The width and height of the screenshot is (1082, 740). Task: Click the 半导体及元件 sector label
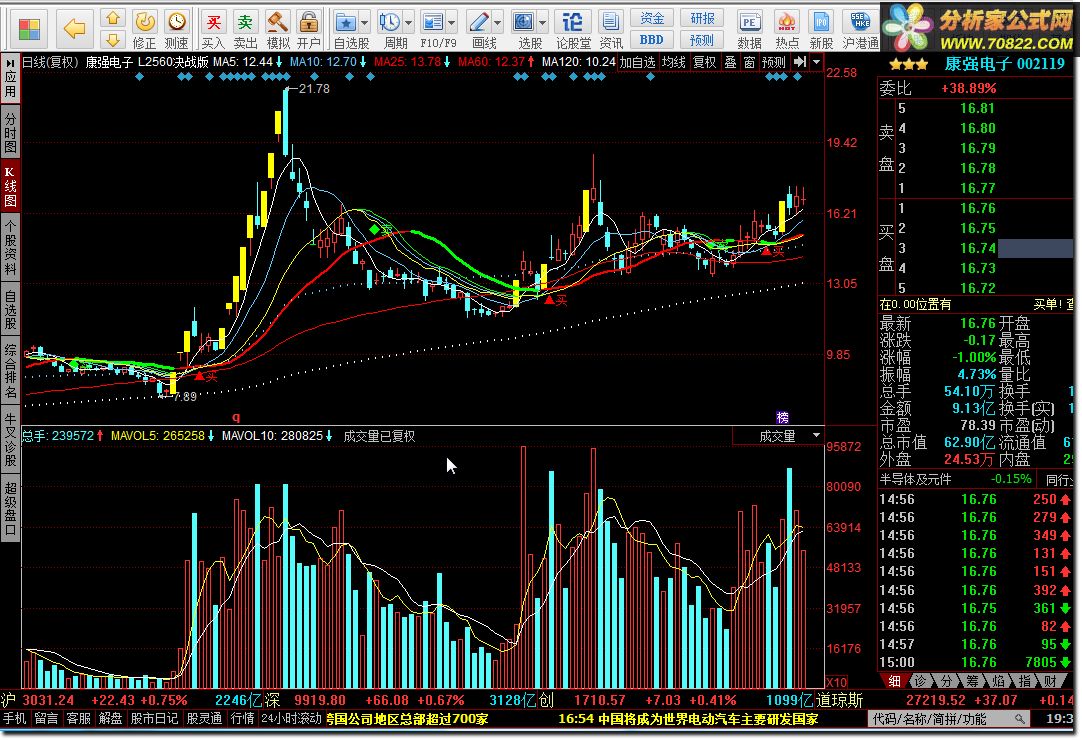(916, 479)
